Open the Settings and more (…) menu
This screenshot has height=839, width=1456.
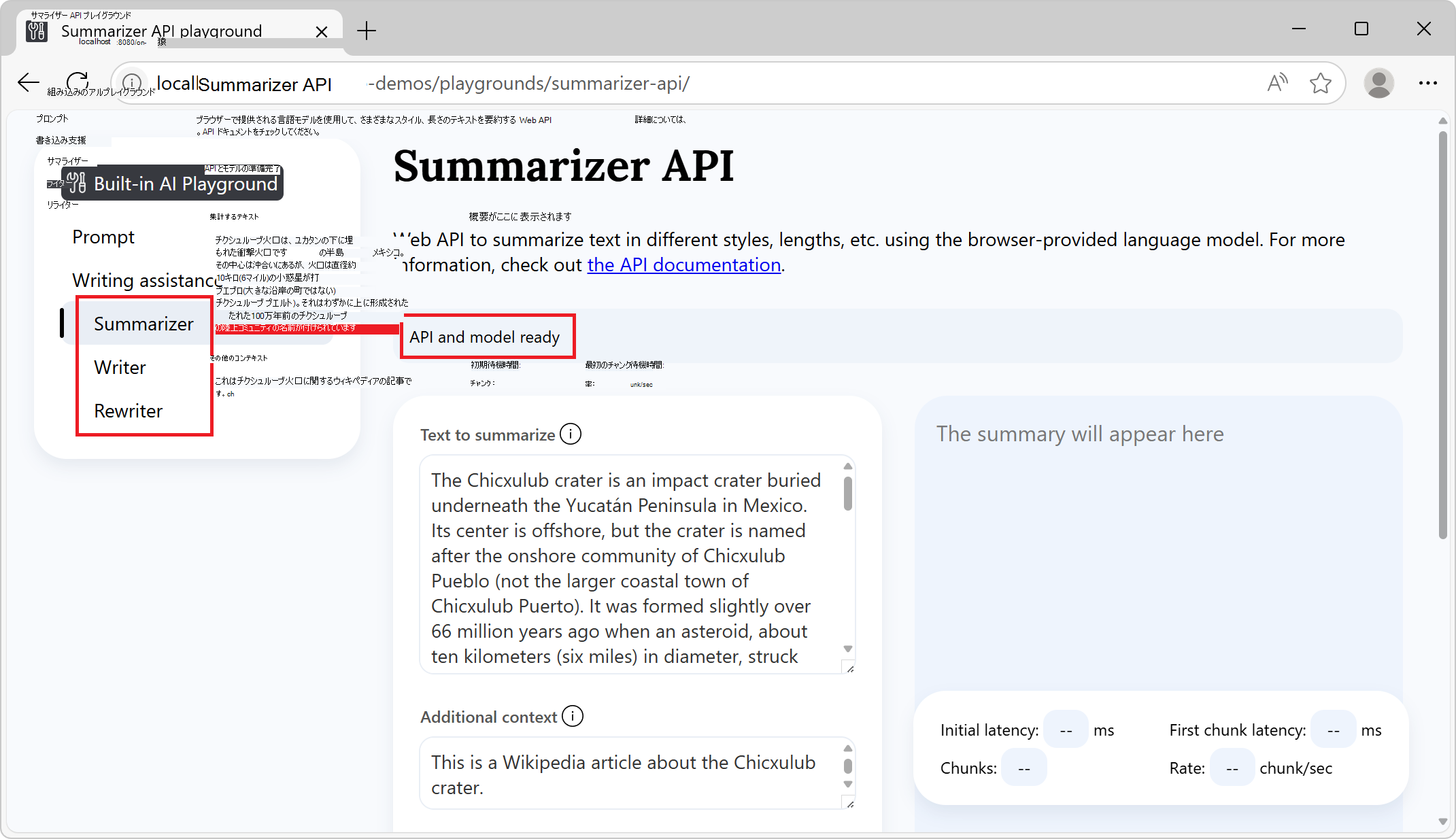tap(1428, 83)
